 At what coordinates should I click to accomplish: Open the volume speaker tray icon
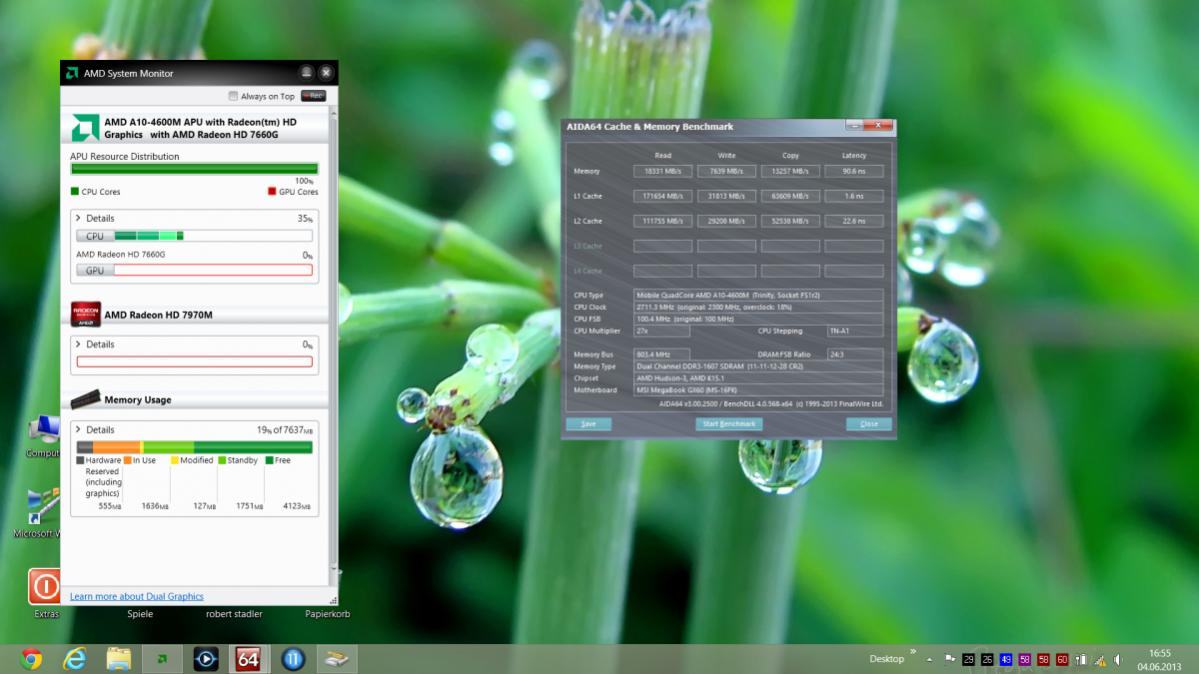[x=1118, y=659]
